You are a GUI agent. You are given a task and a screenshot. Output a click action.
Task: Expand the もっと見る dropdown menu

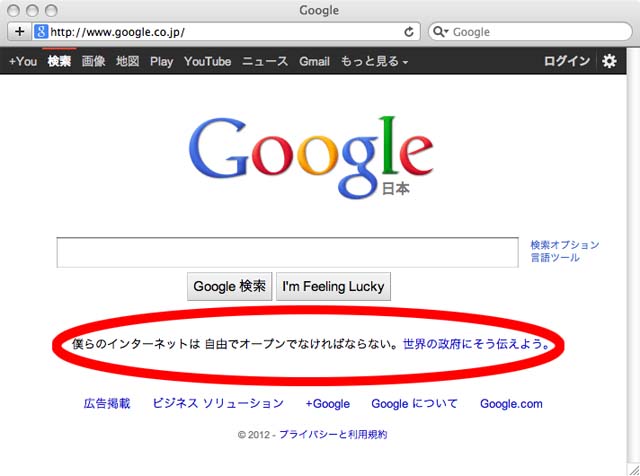point(374,61)
